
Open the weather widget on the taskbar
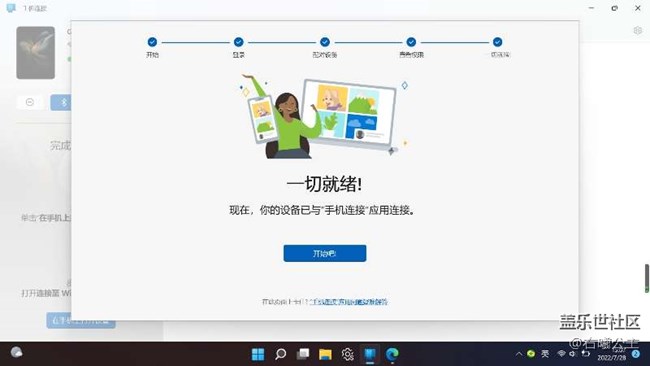pyautogui.click(x=17, y=352)
